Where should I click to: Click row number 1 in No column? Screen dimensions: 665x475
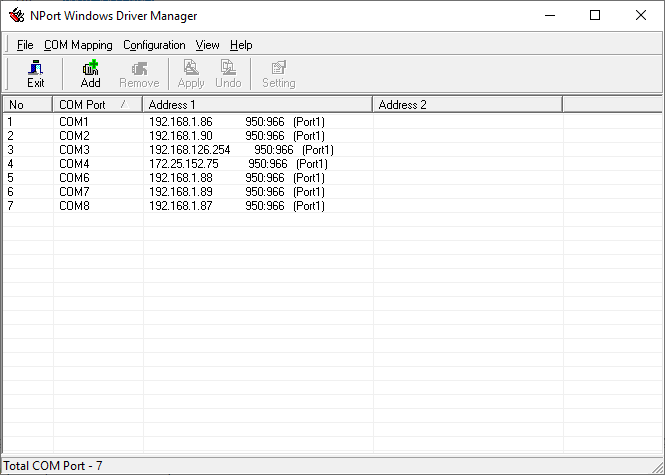[10, 122]
